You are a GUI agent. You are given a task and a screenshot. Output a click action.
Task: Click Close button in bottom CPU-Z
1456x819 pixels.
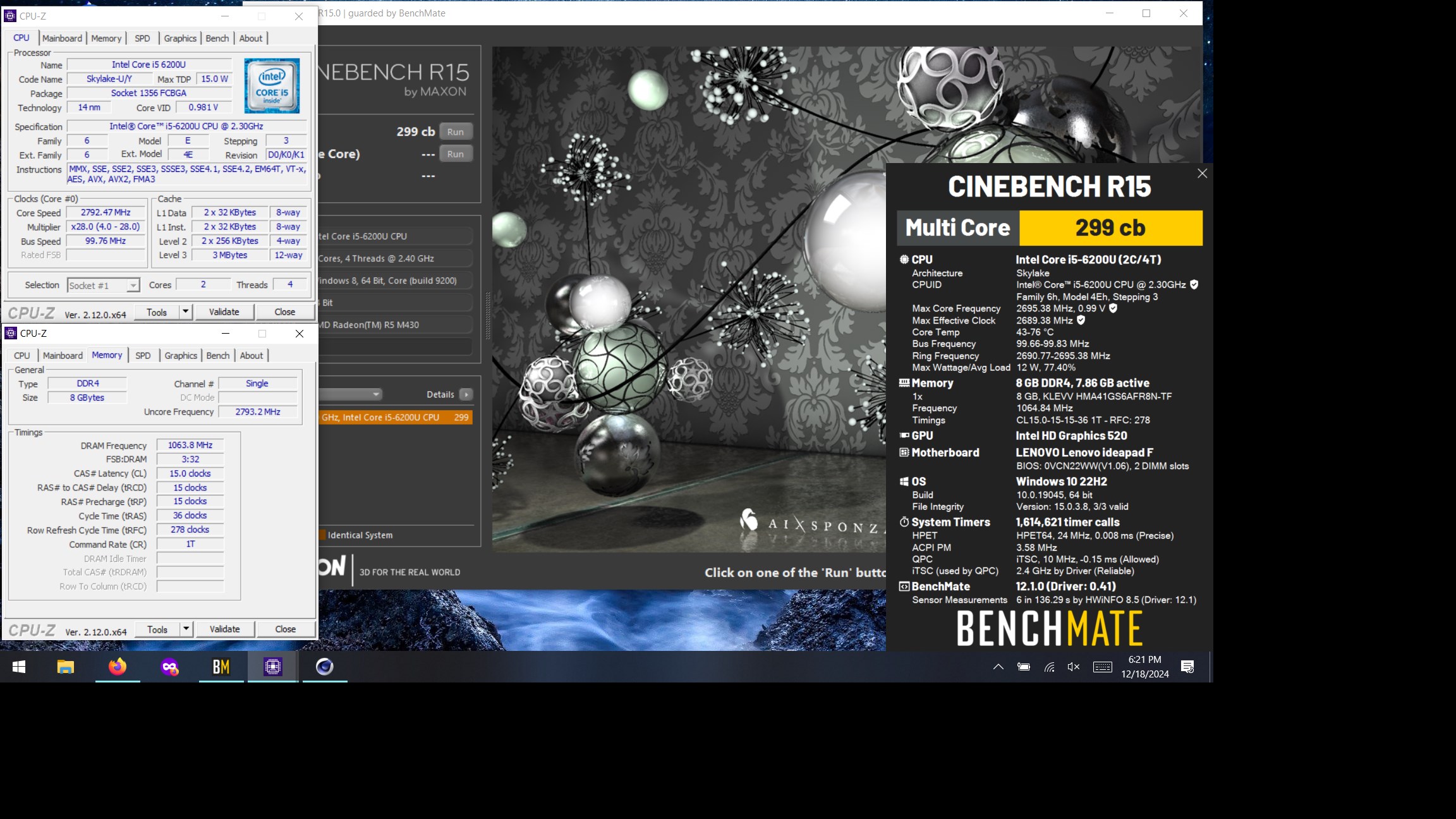coord(286,629)
